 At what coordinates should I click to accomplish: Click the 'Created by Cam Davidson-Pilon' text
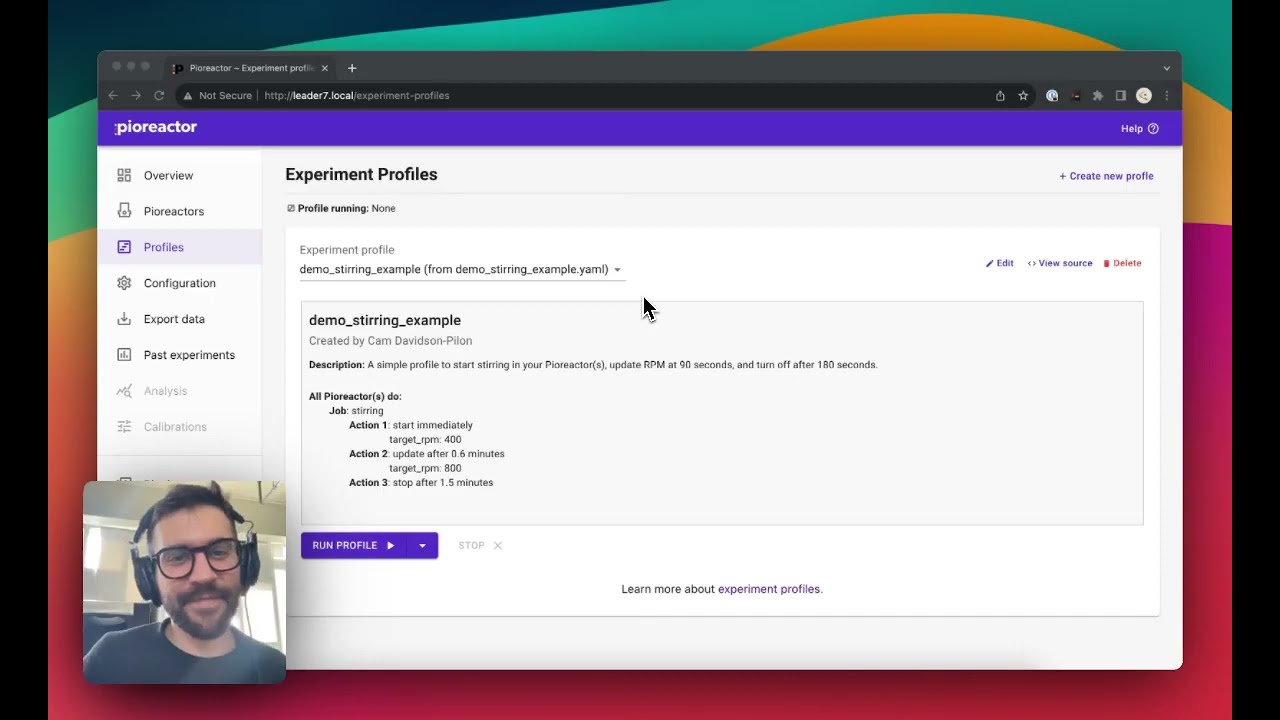(x=390, y=341)
